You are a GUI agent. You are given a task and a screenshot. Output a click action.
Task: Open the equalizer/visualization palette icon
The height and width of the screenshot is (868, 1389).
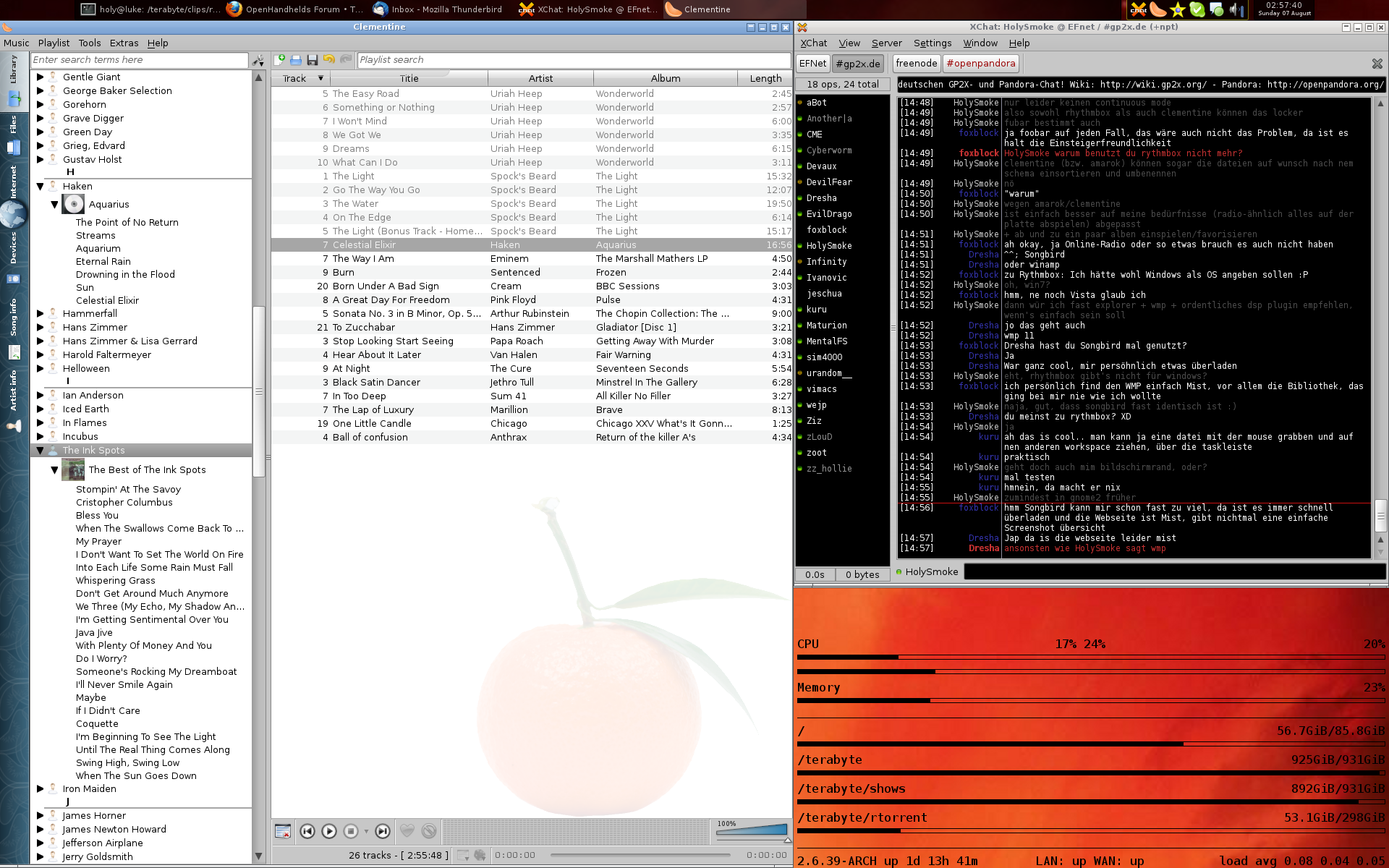click(480, 855)
